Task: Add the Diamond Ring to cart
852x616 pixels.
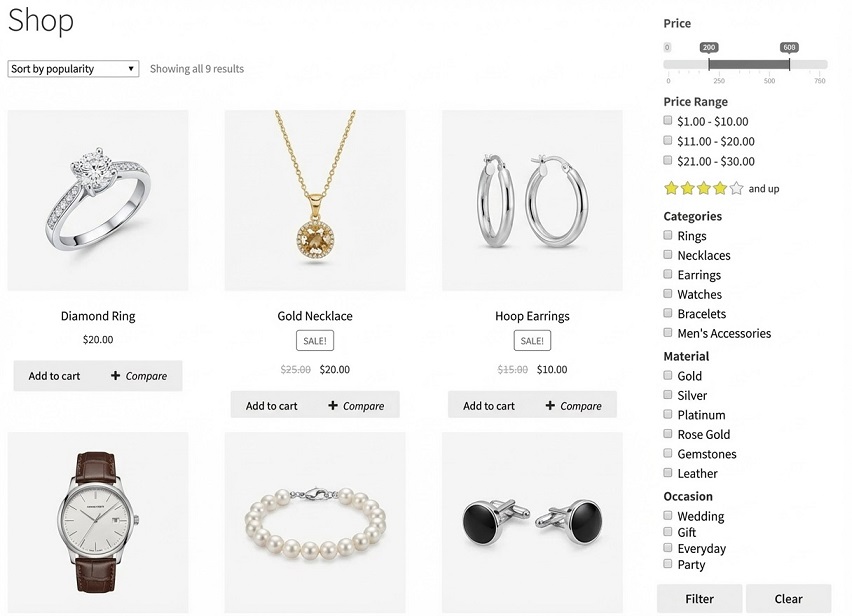Action: pos(53,376)
